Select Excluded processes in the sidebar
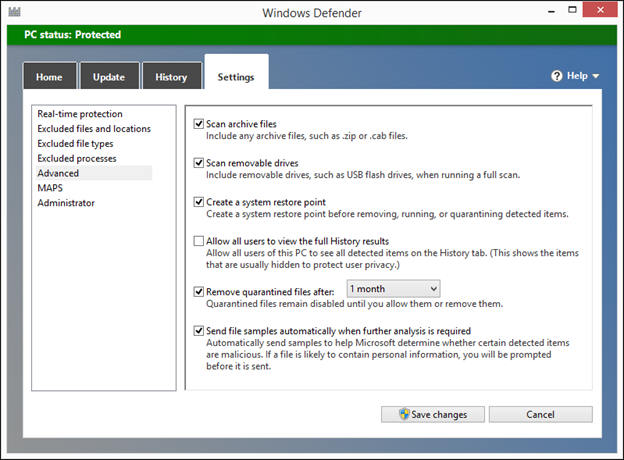This screenshot has width=624, height=460. pos(77,158)
